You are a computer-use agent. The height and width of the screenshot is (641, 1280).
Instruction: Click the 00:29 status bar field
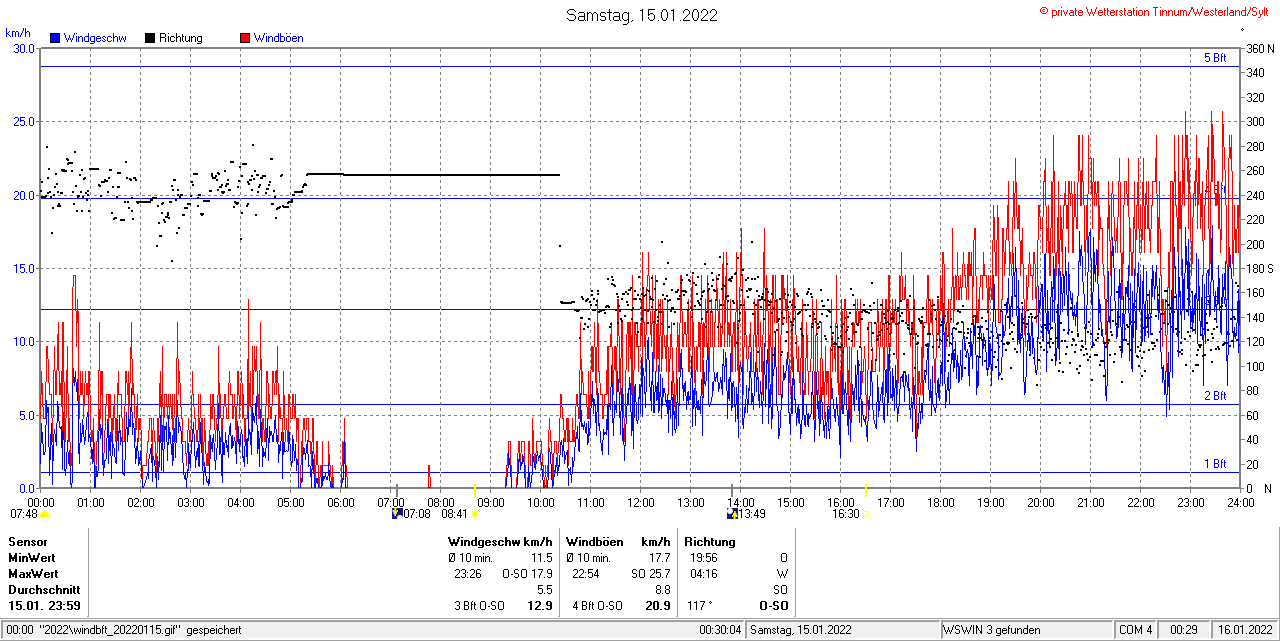pyautogui.click(x=1184, y=630)
